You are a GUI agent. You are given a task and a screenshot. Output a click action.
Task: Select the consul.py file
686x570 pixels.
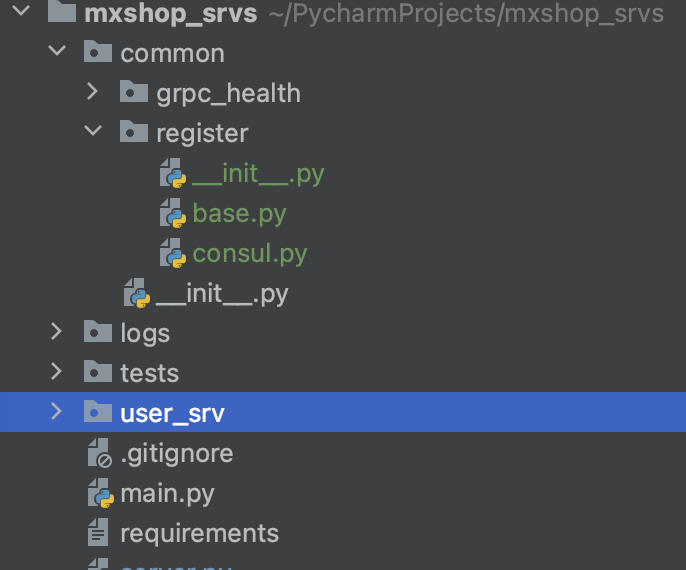(250, 253)
